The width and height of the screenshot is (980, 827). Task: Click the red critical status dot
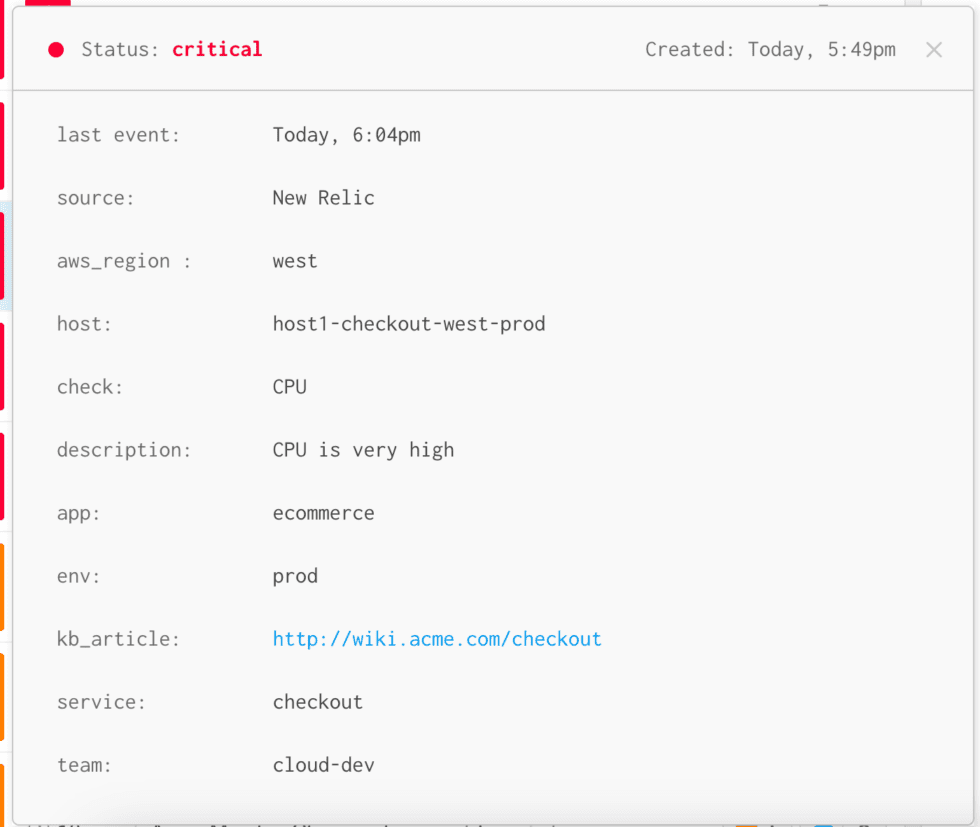[56, 49]
